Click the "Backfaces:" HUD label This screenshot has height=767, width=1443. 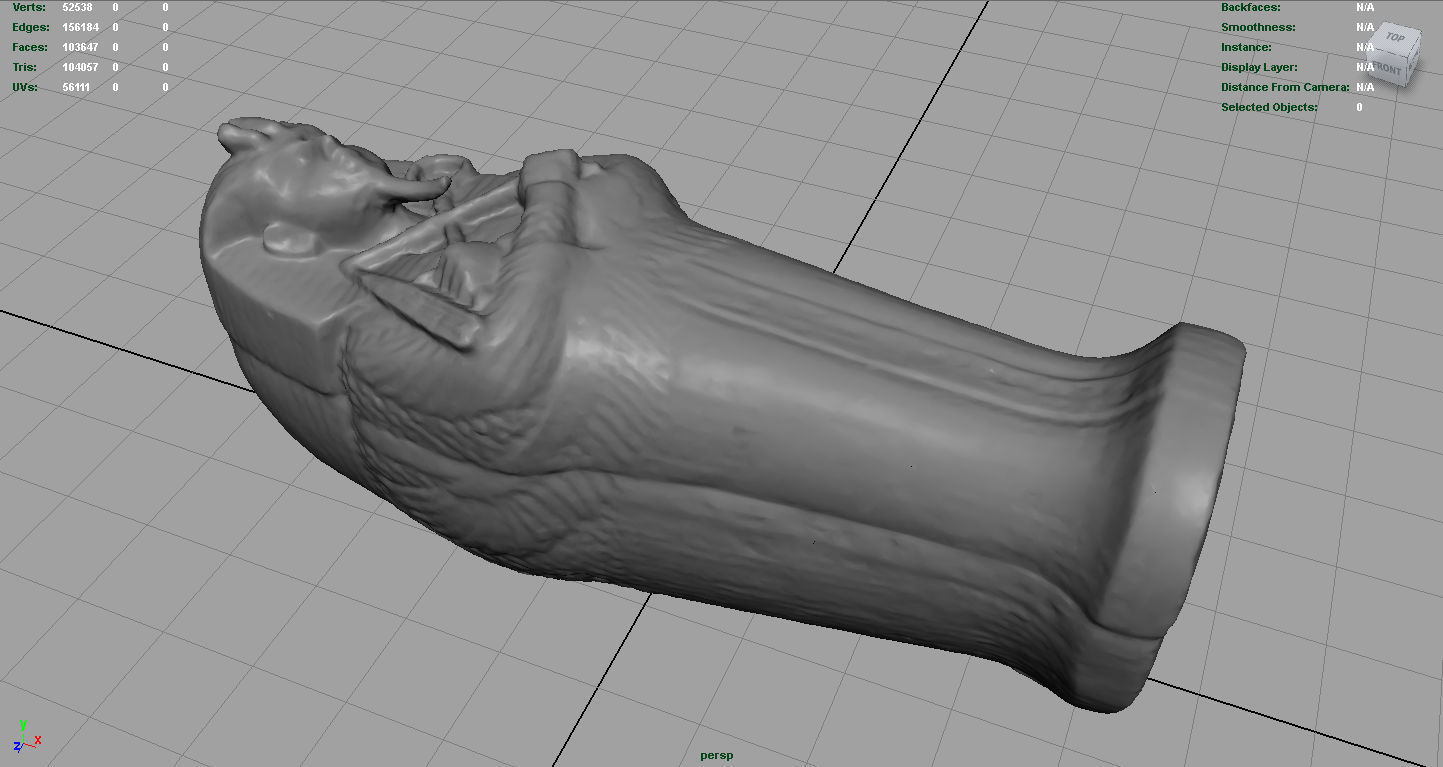tap(1253, 7)
